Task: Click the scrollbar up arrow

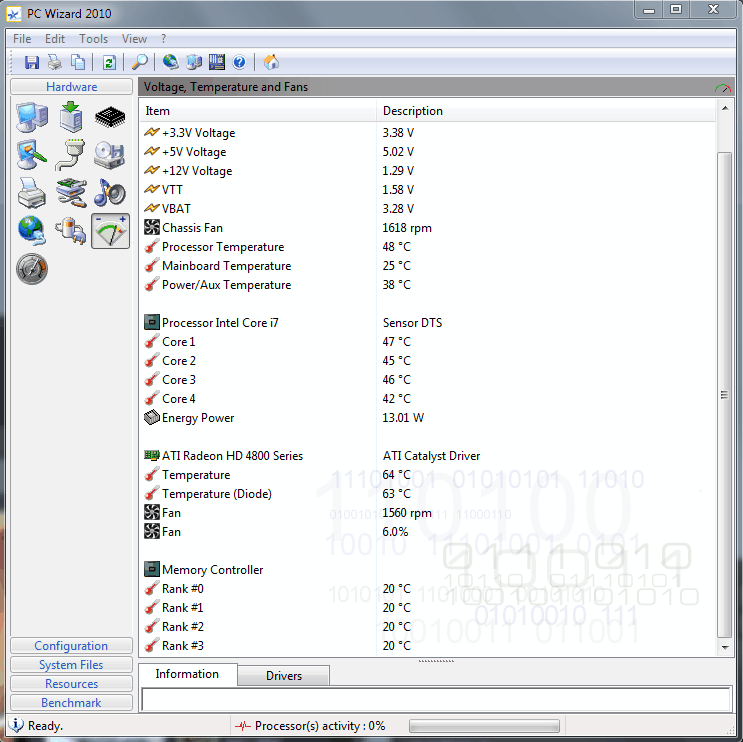Action: coord(725,109)
